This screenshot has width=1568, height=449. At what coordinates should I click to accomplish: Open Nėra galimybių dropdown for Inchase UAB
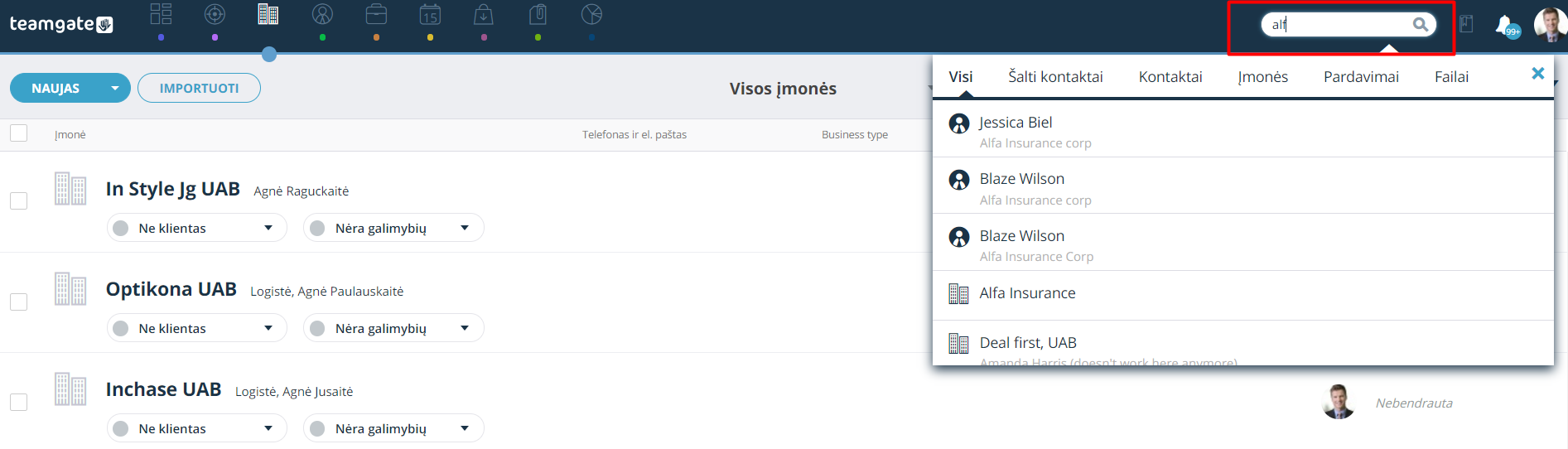coord(393,428)
